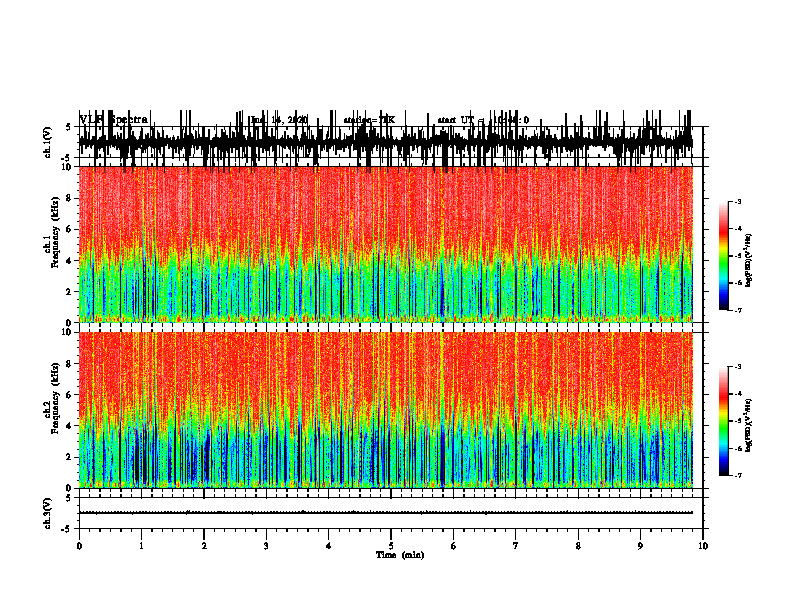792x612 pixels.
Task: Click the flat ch.3 voltage trace
Action: (x=386, y=513)
